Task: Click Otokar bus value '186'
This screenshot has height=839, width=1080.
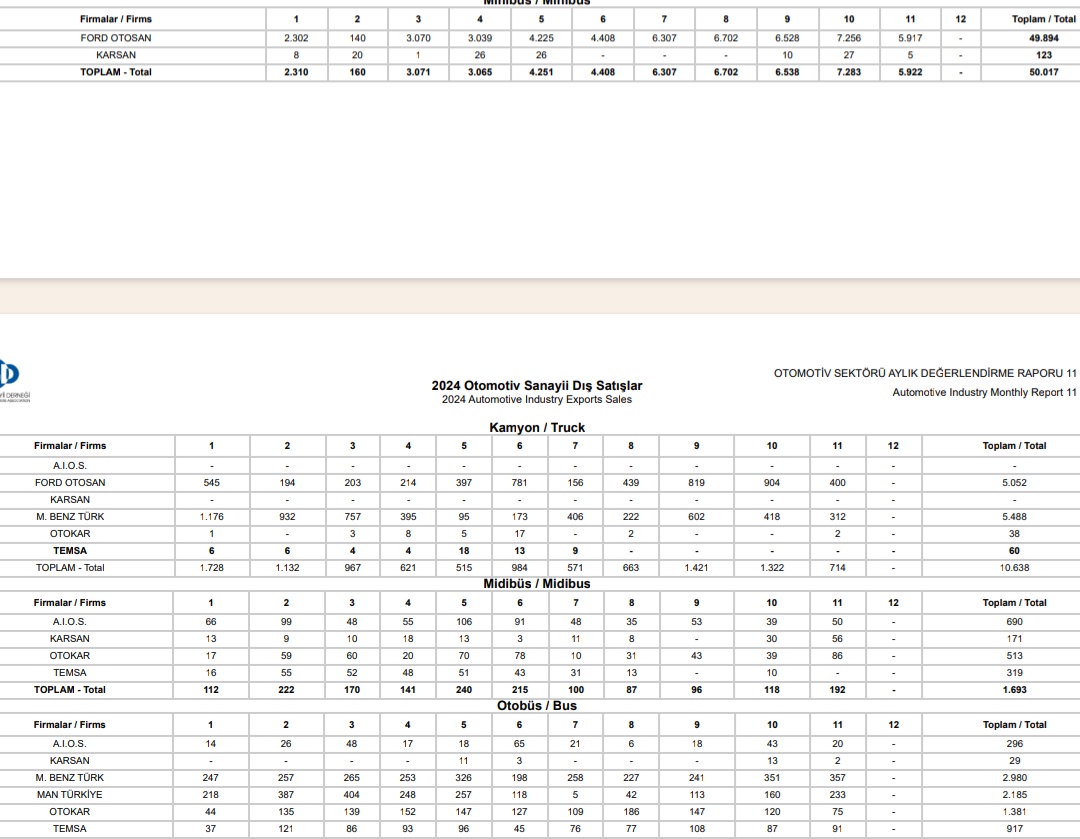Action: pyautogui.click(x=631, y=811)
